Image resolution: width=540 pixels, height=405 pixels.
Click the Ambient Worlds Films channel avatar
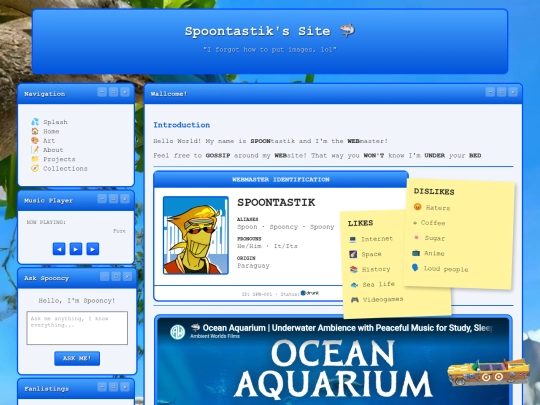coord(178,332)
